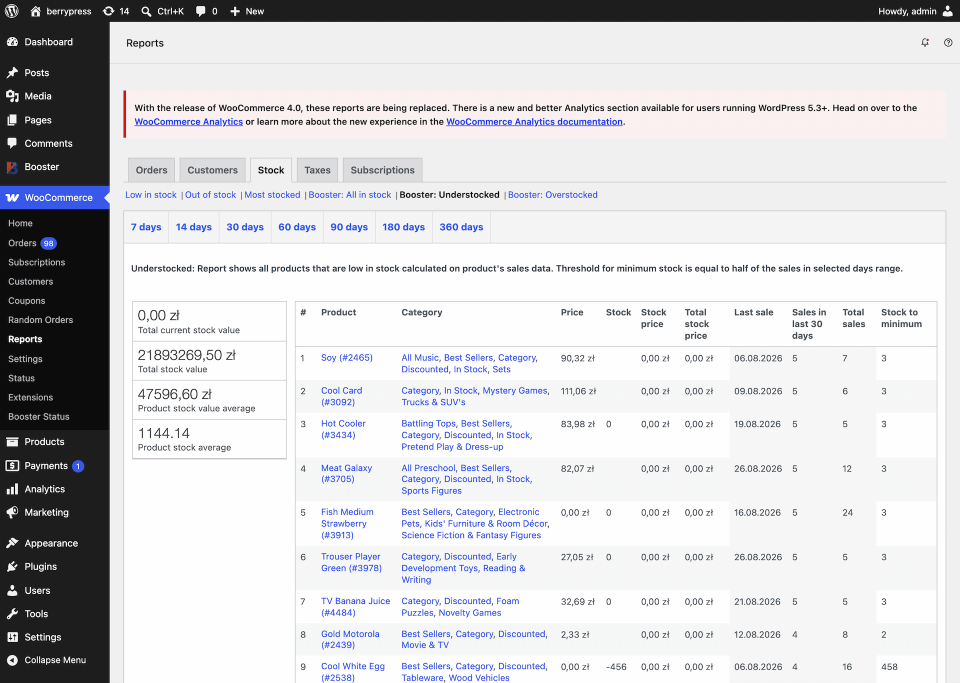Select the 180 days range
Screen dimensions: 960x683
(x=403, y=227)
